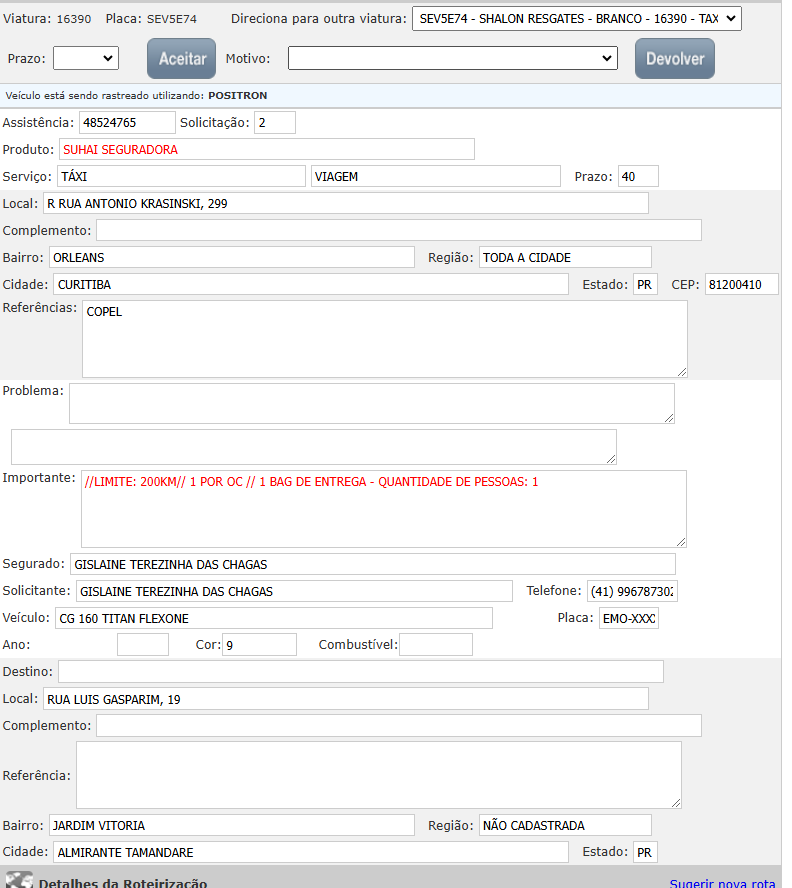Focus the Local field with Rua Antonio Krasinski
This screenshot has width=792, height=888.
(345, 204)
